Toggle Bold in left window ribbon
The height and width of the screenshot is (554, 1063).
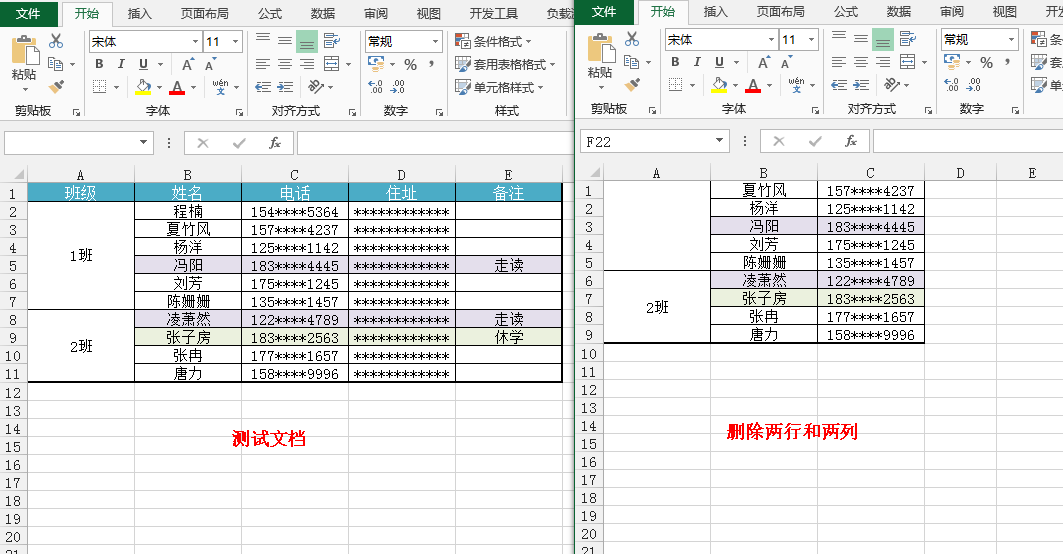click(100, 64)
